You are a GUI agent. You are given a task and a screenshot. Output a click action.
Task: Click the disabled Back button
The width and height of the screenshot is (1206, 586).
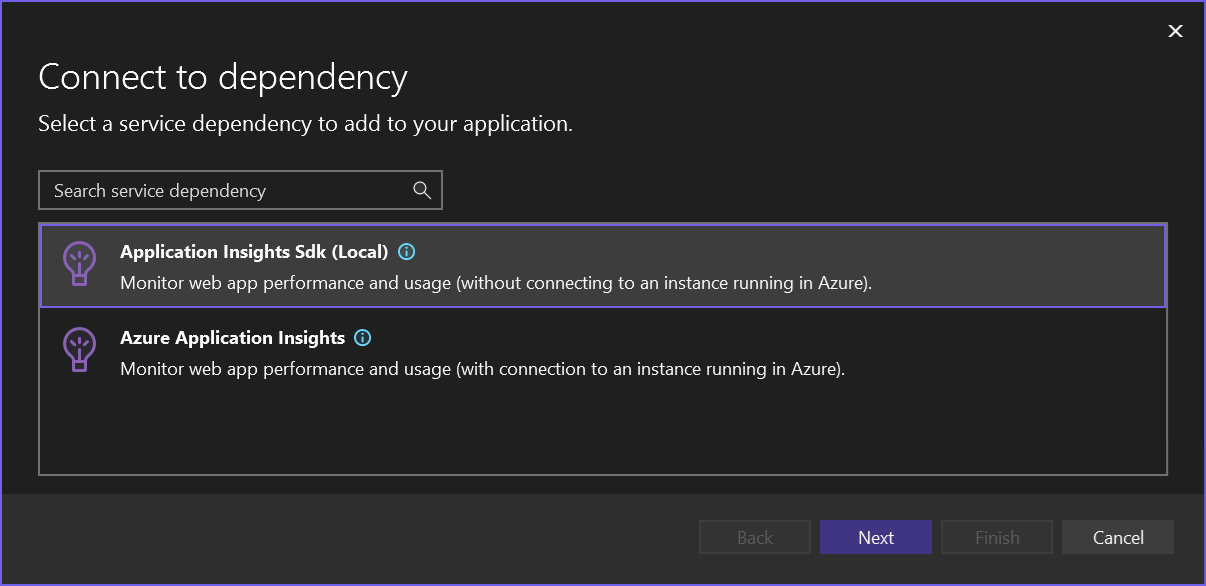[x=754, y=537]
